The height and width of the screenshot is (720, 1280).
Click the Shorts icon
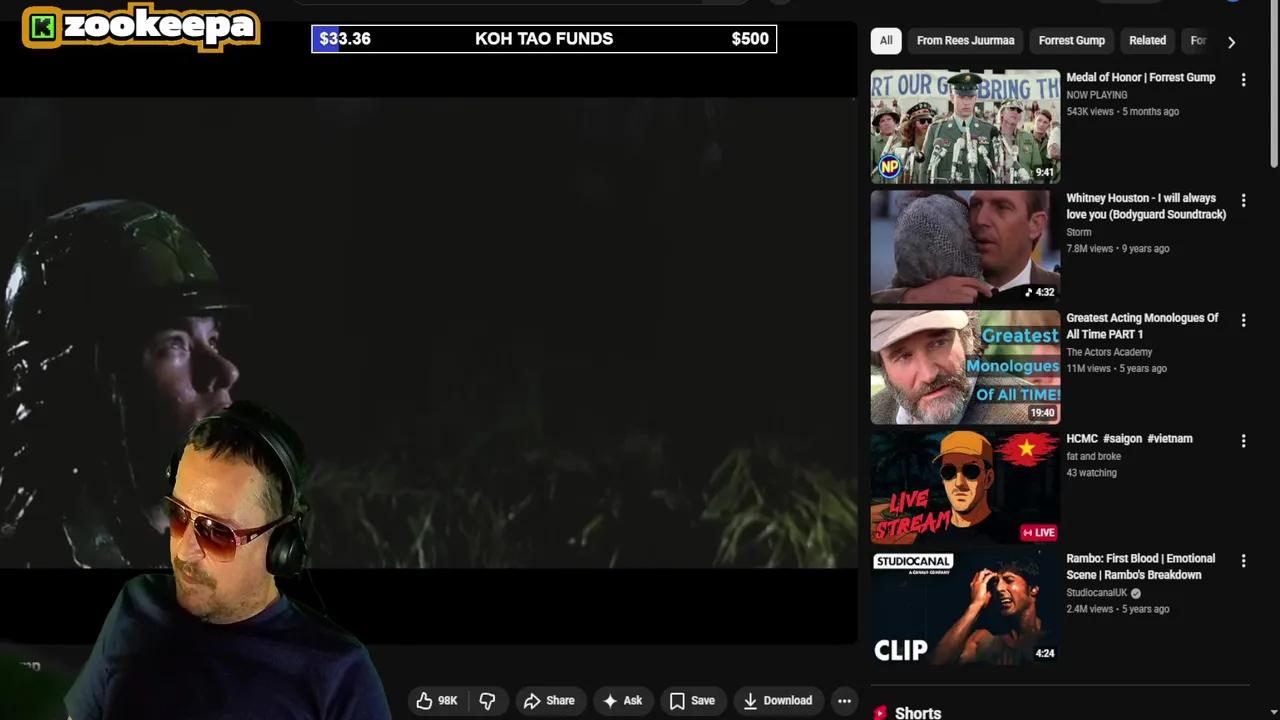click(880, 713)
